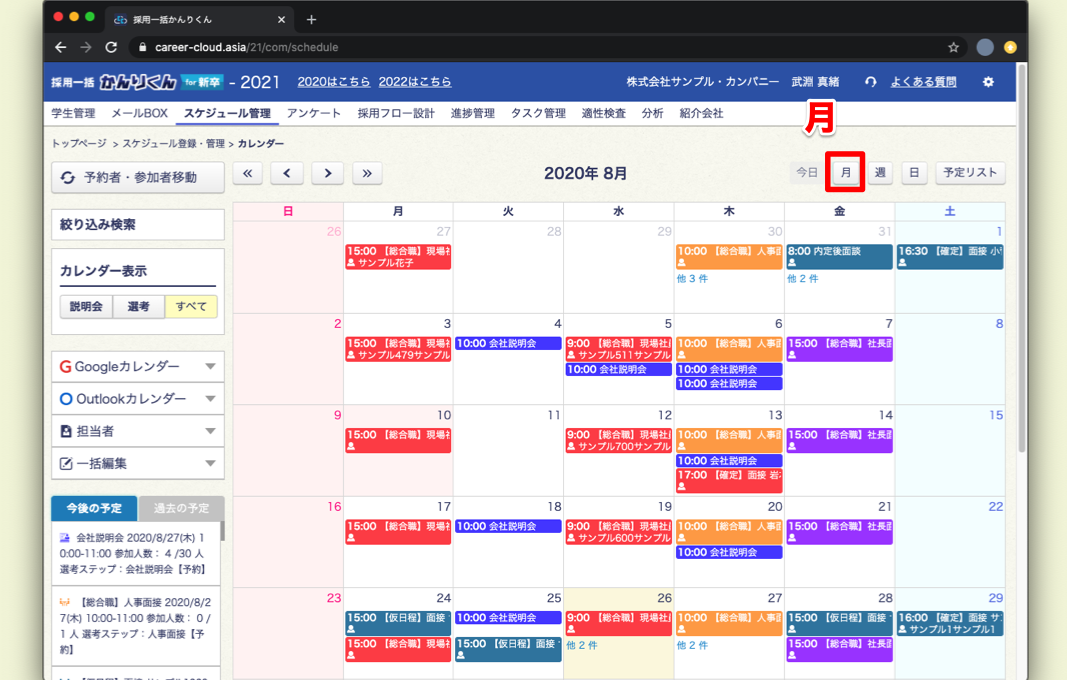
Task: Open the settings gear icon
Action: [988, 82]
